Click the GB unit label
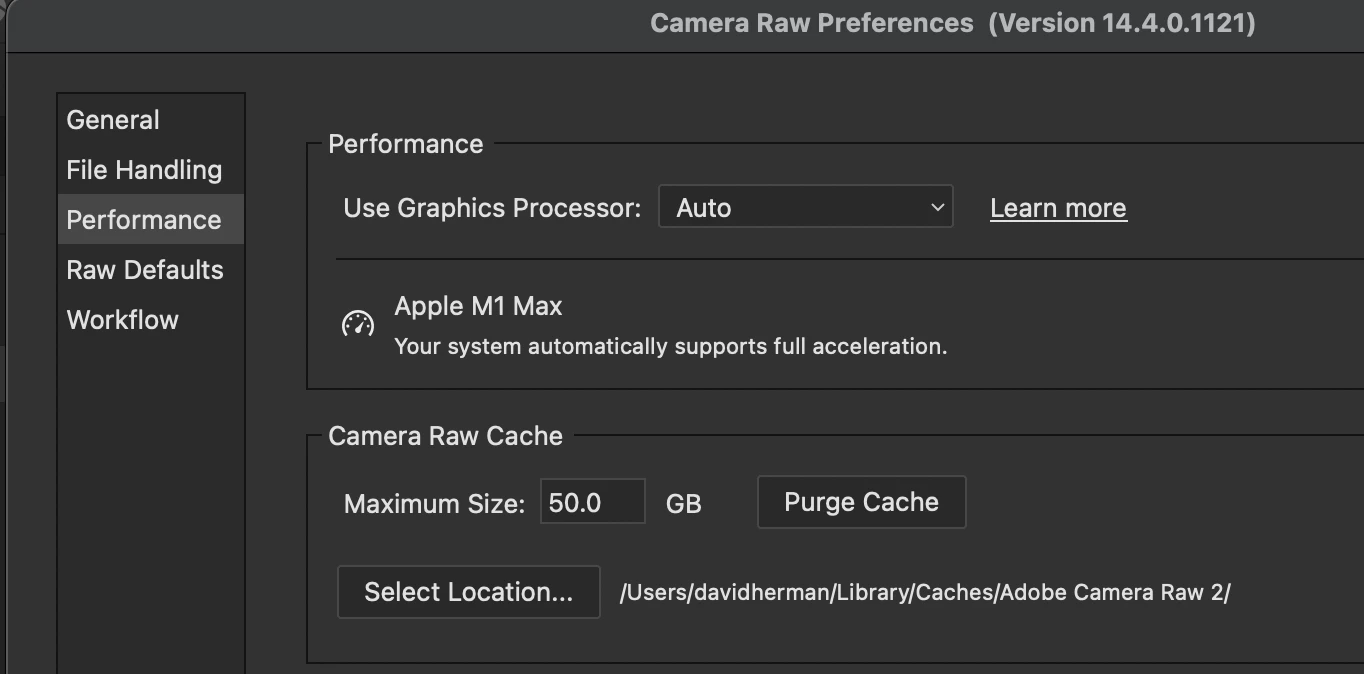This screenshot has height=674, width=1364. coord(684,504)
